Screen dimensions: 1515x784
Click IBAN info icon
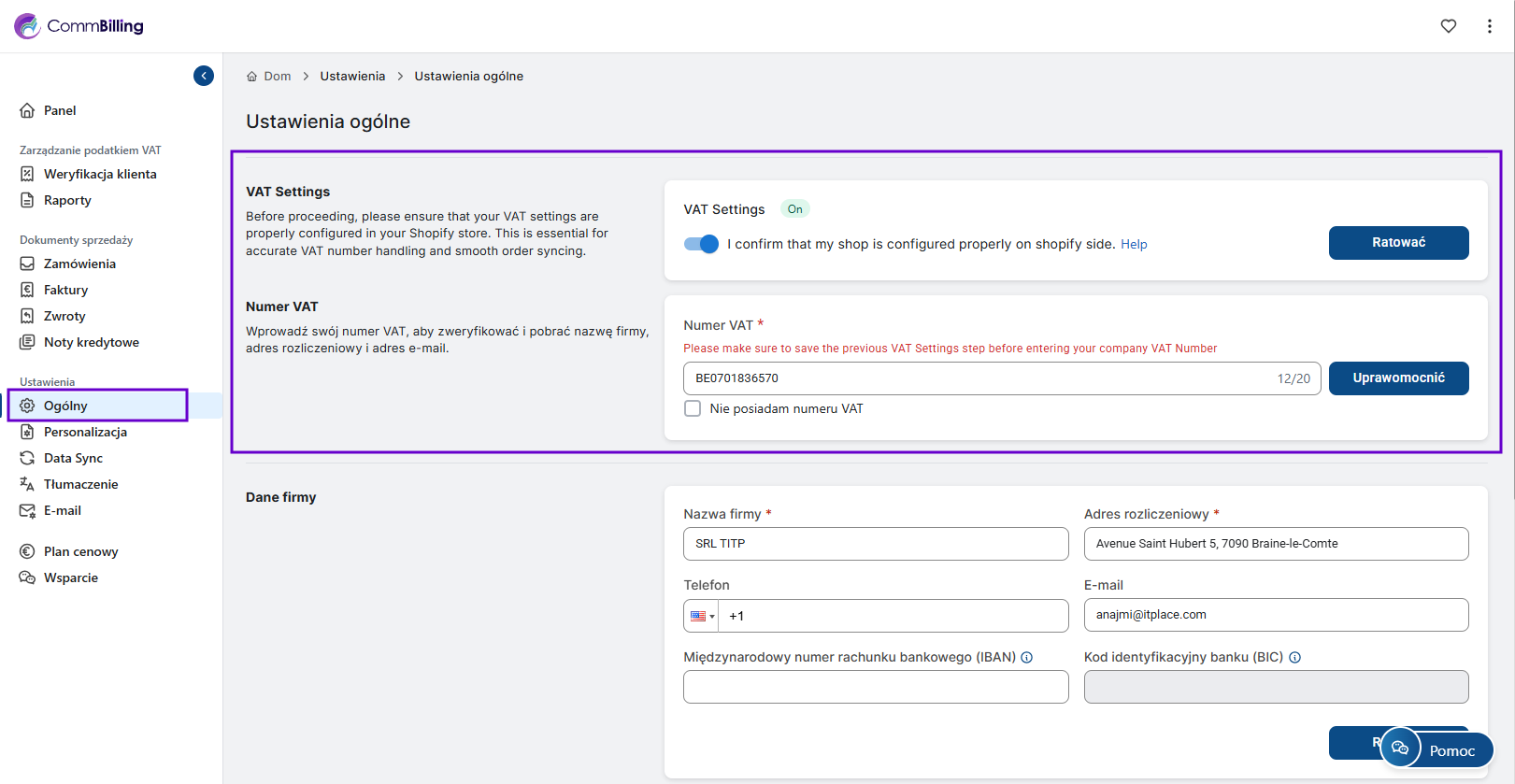click(x=1026, y=658)
